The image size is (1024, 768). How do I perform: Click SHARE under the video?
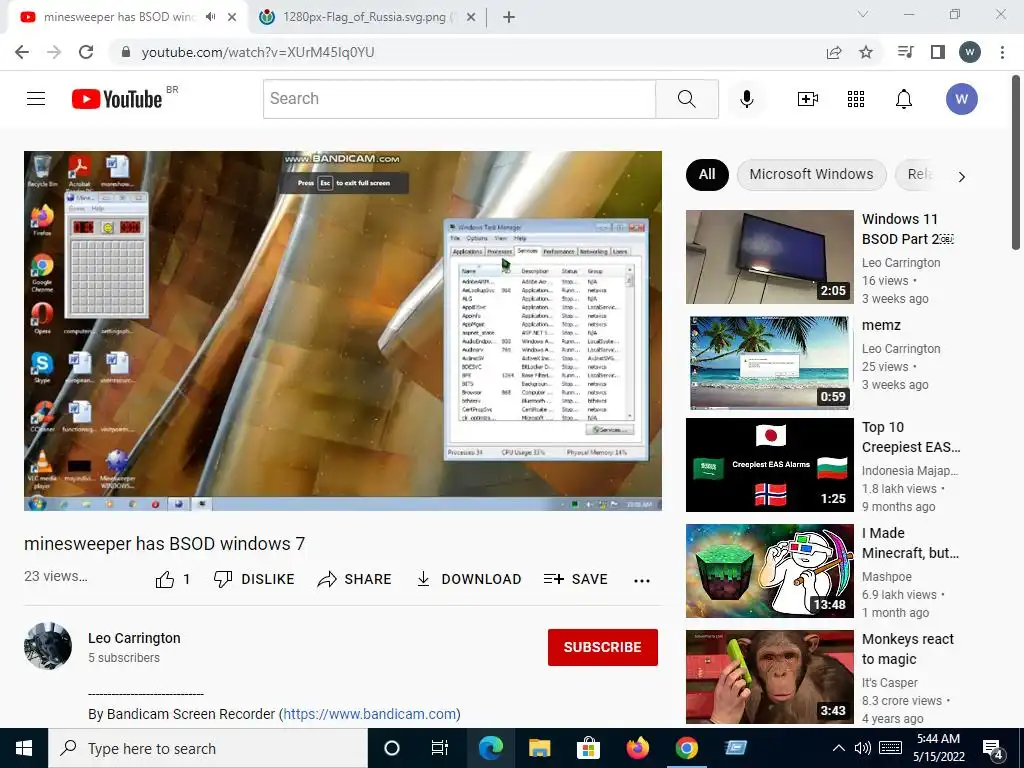click(354, 579)
